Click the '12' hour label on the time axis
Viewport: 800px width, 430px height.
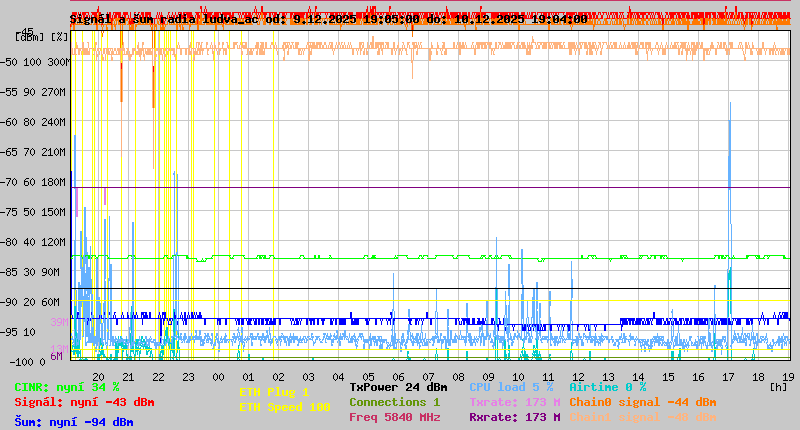tap(578, 377)
